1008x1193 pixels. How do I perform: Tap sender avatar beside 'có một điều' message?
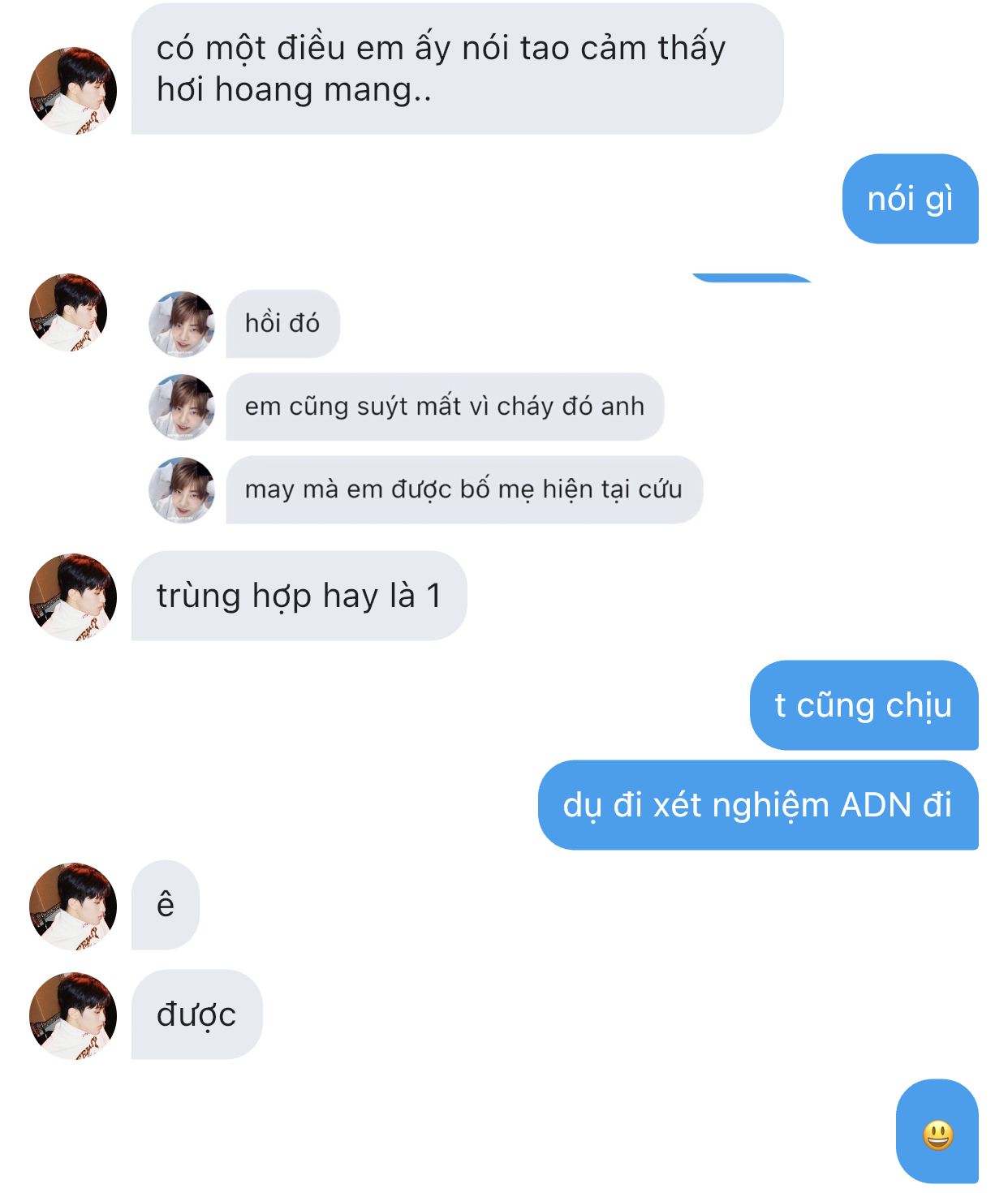[x=73, y=90]
